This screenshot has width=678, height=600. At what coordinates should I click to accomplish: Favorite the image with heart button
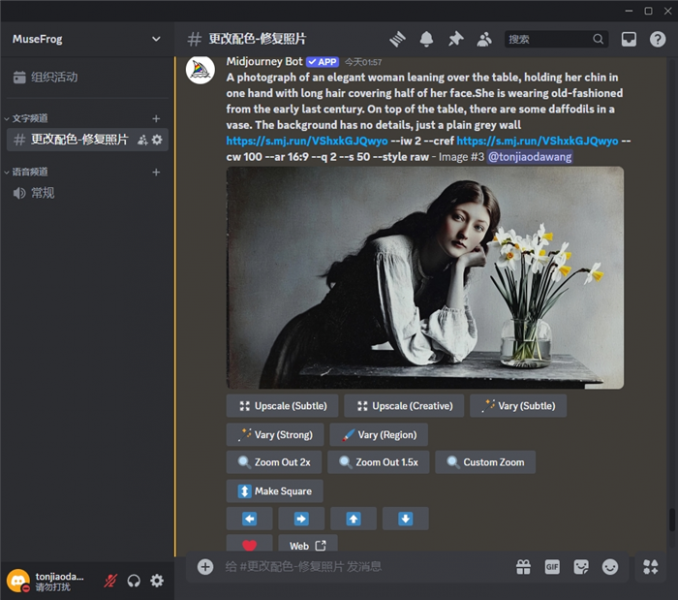tap(249, 543)
